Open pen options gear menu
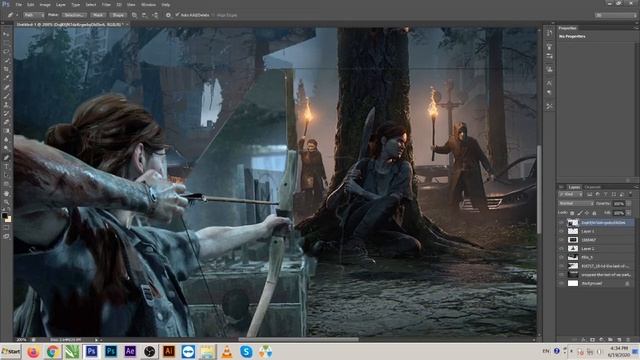 [168, 15]
